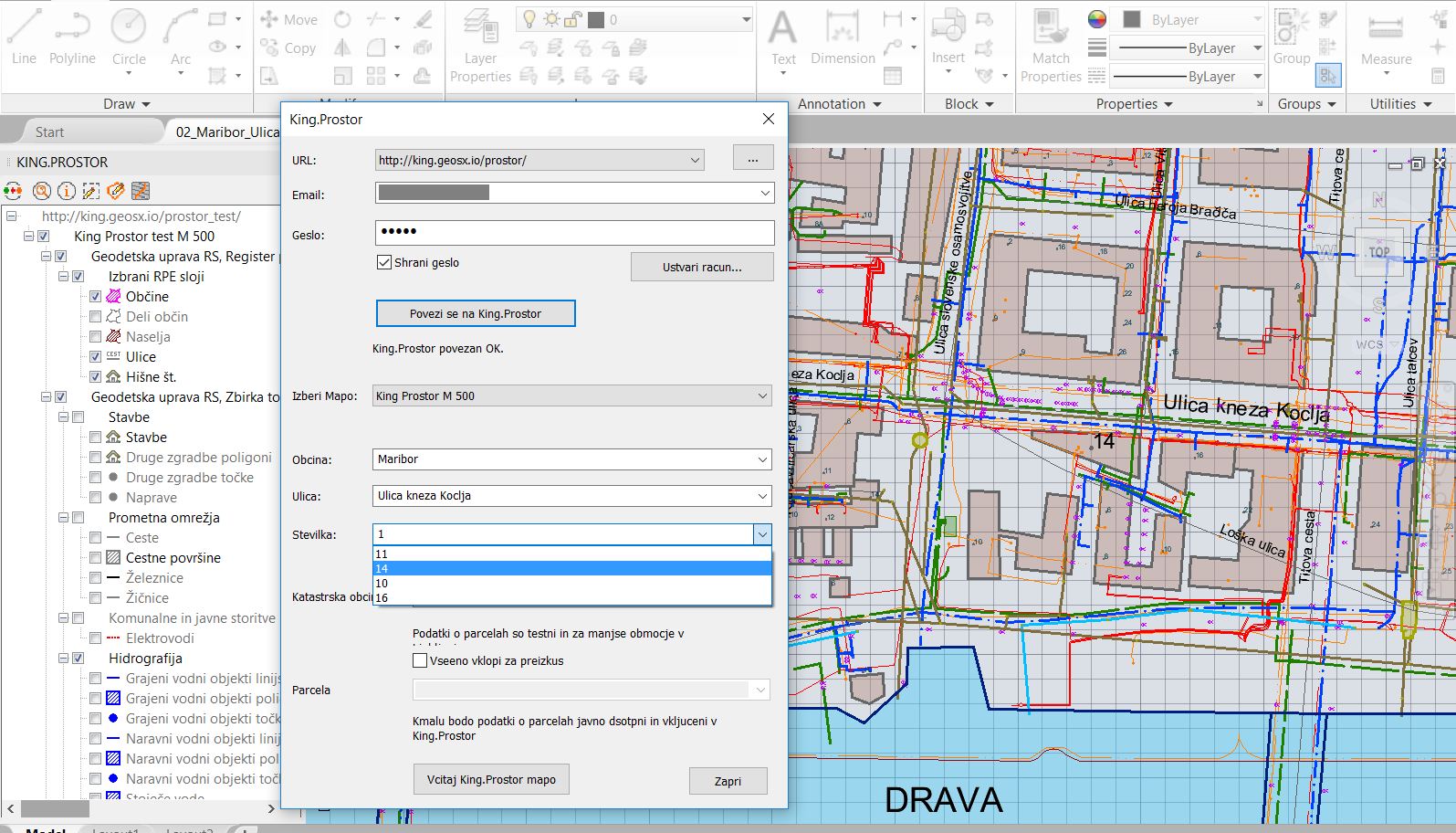
Task: Select the Arc tool
Action: pos(181,37)
